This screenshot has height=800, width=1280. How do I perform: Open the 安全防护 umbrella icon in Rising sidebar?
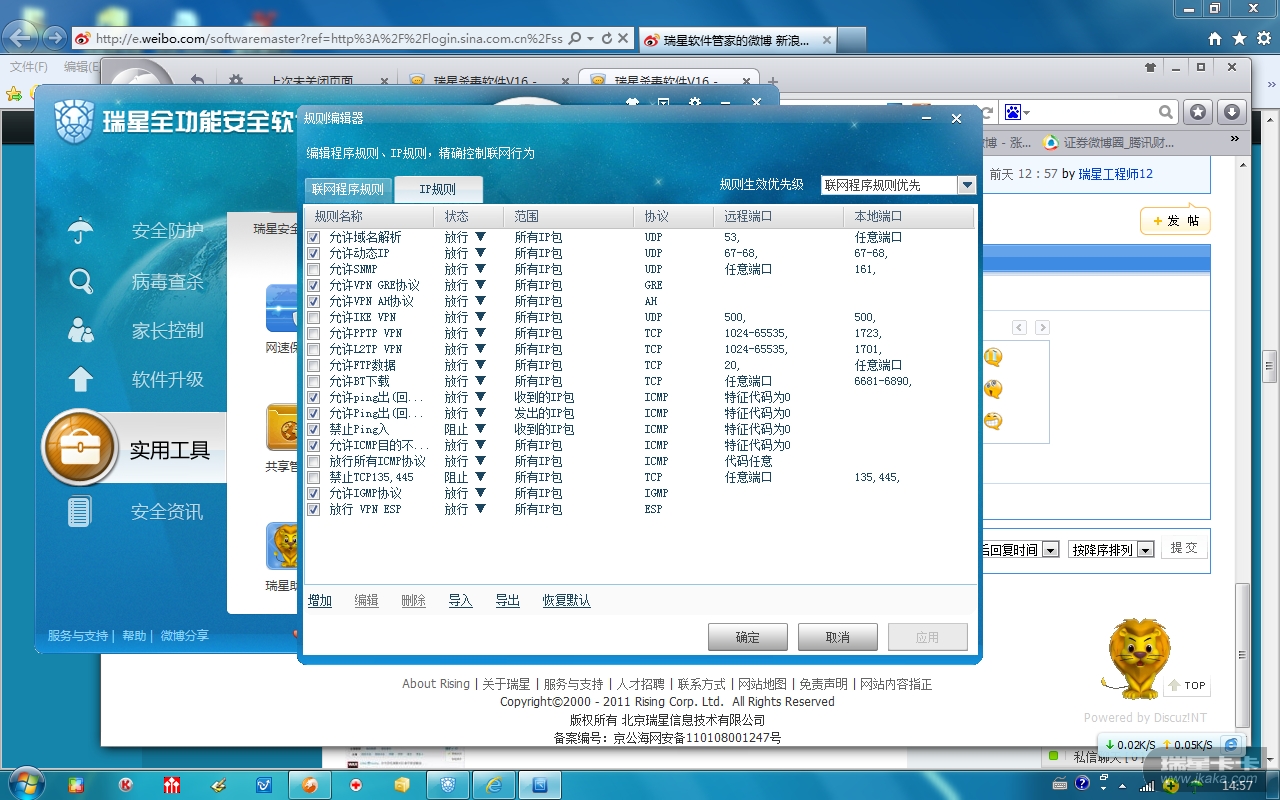[x=81, y=231]
